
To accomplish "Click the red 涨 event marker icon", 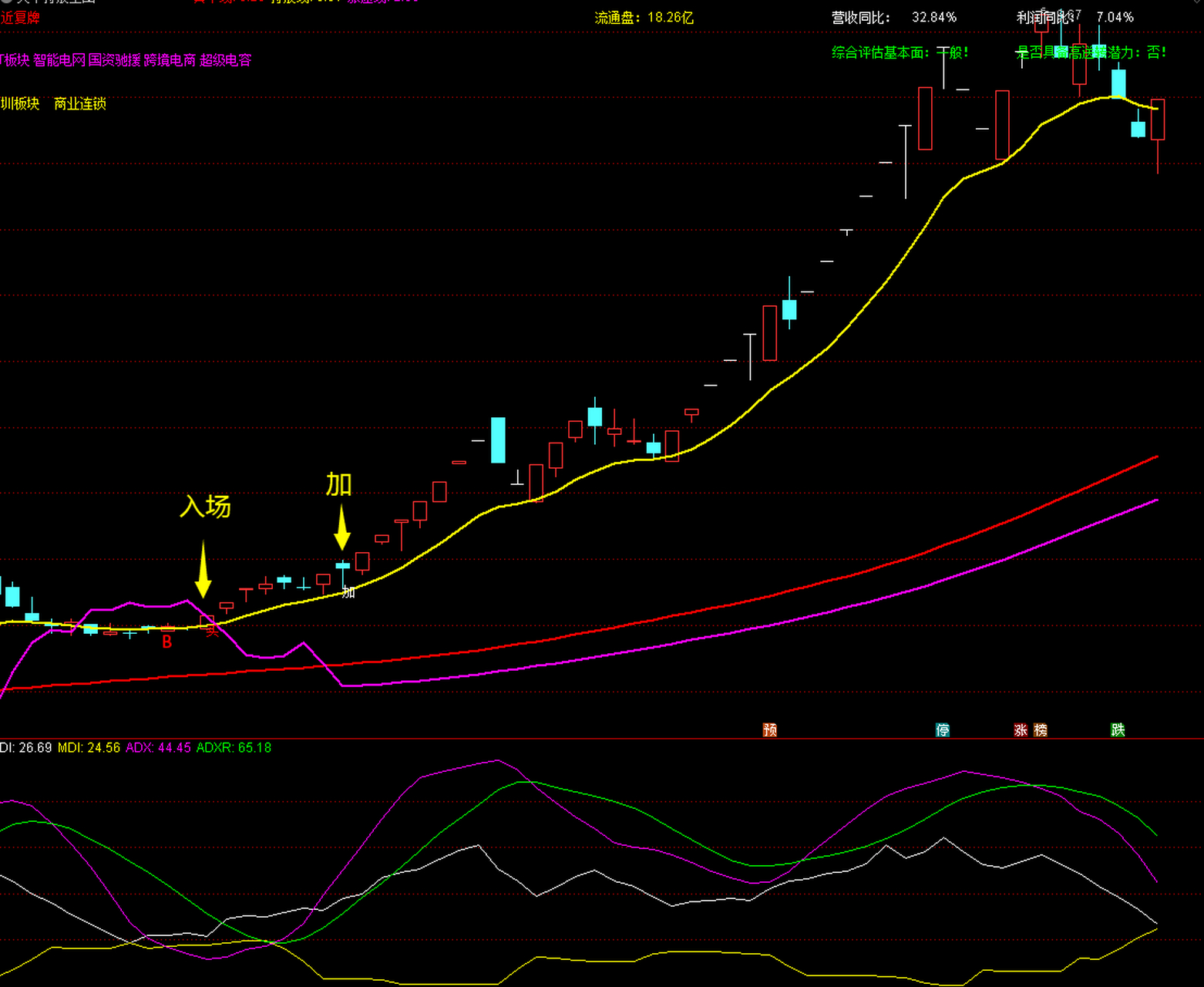I will click(1021, 729).
